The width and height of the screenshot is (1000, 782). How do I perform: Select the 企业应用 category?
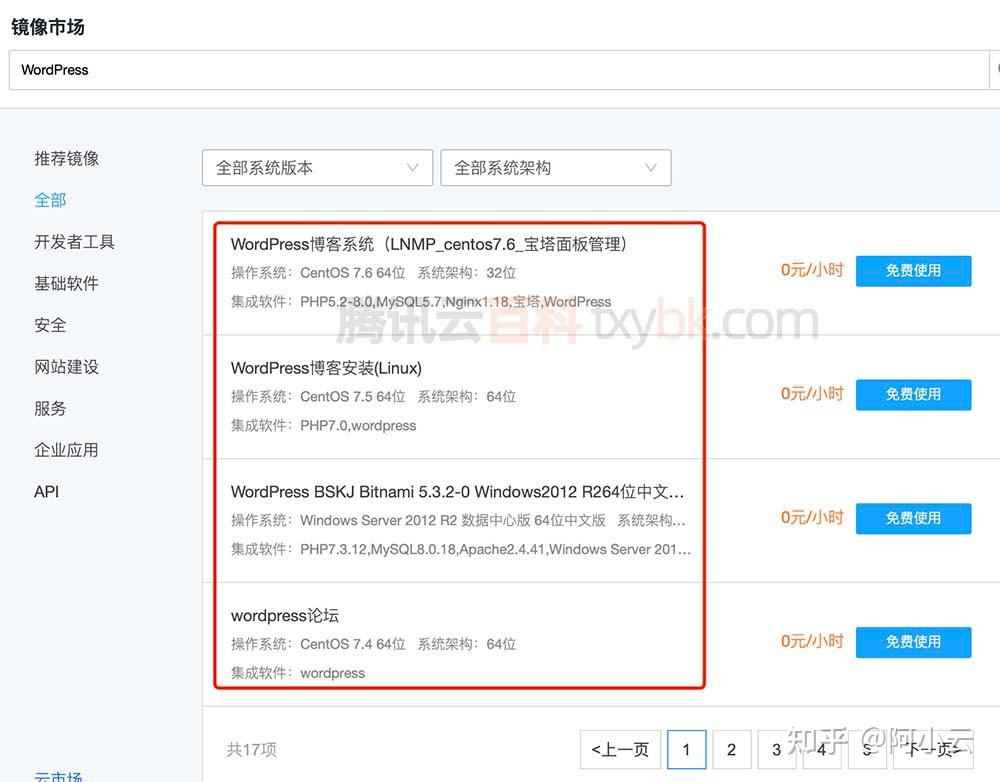tap(66, 450)
